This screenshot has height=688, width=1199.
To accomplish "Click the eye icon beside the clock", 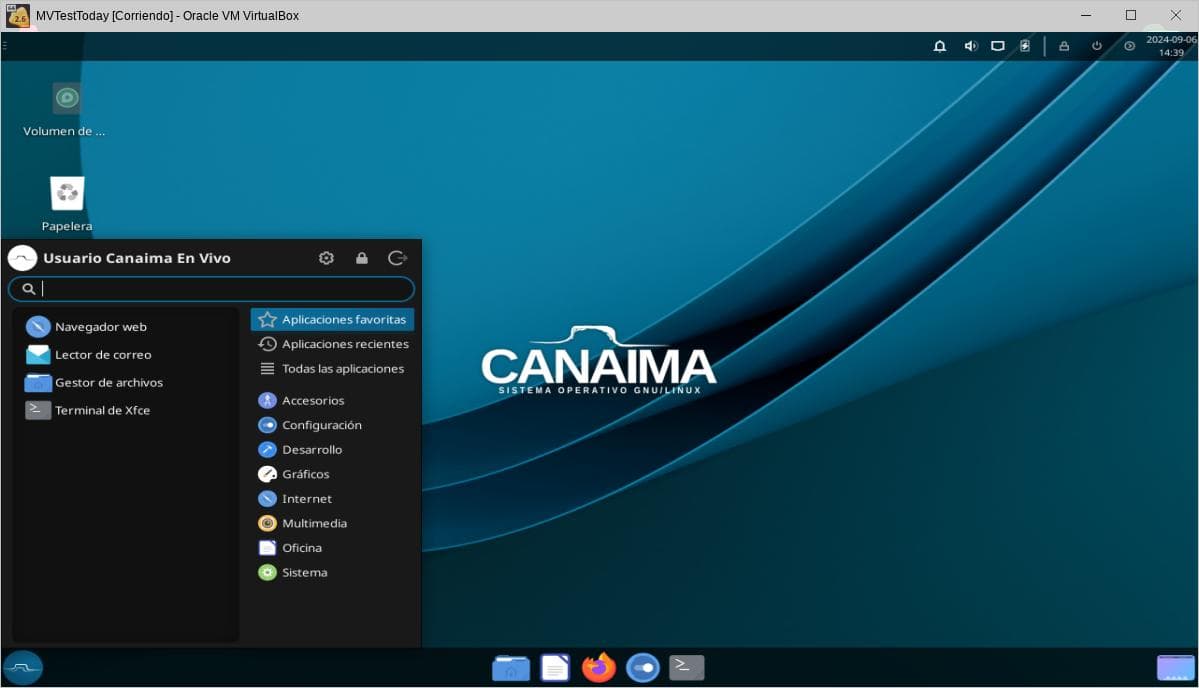I will pyautogui.click(x=1129, y=46).
